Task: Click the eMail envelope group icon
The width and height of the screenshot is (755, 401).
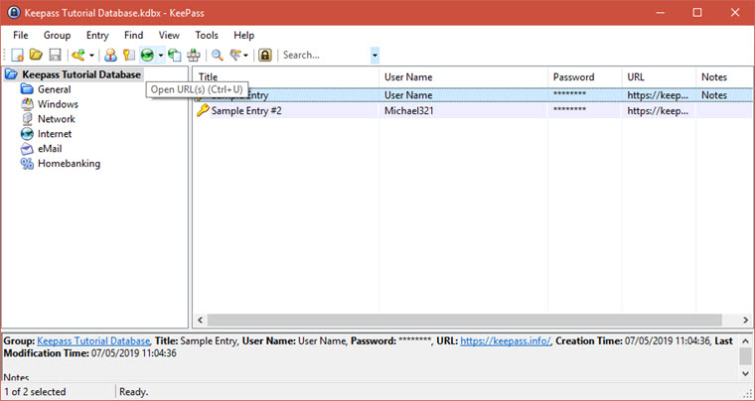Action: coord(27,149)
